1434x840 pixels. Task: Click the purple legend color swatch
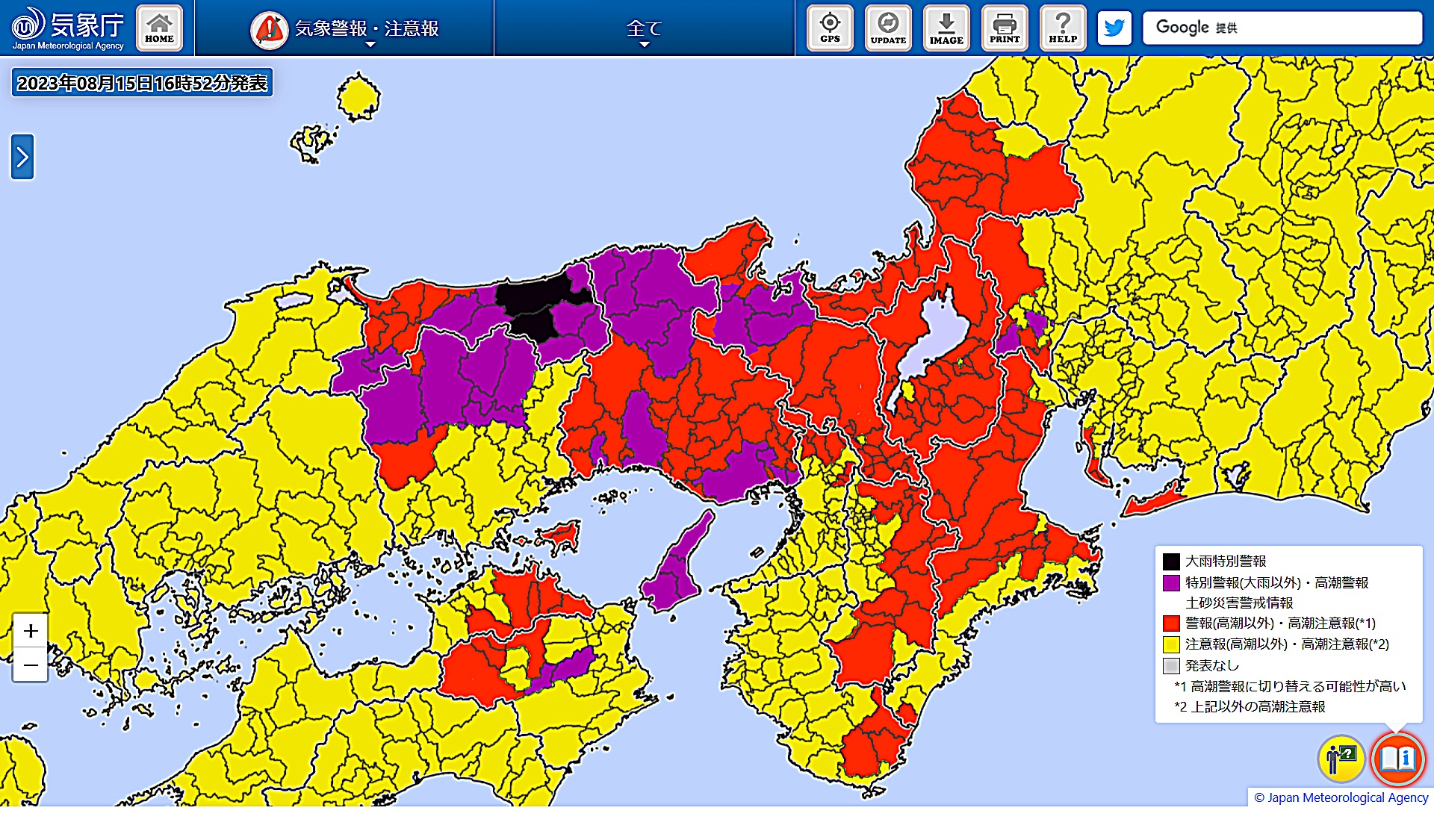[1171, 582]
